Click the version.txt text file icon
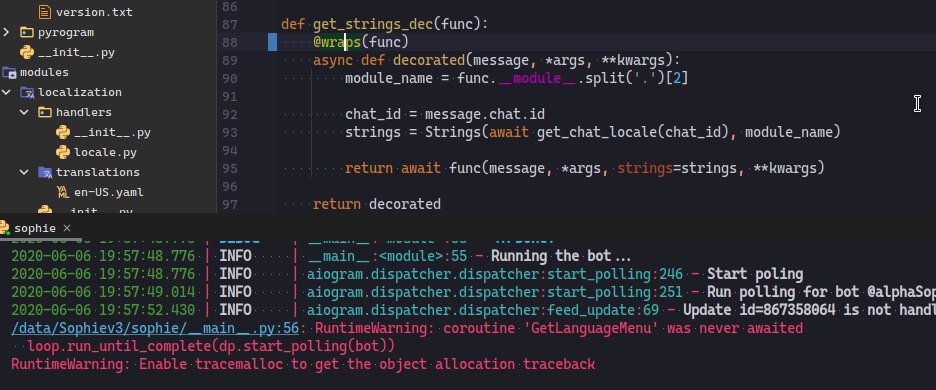 (44, 11)
